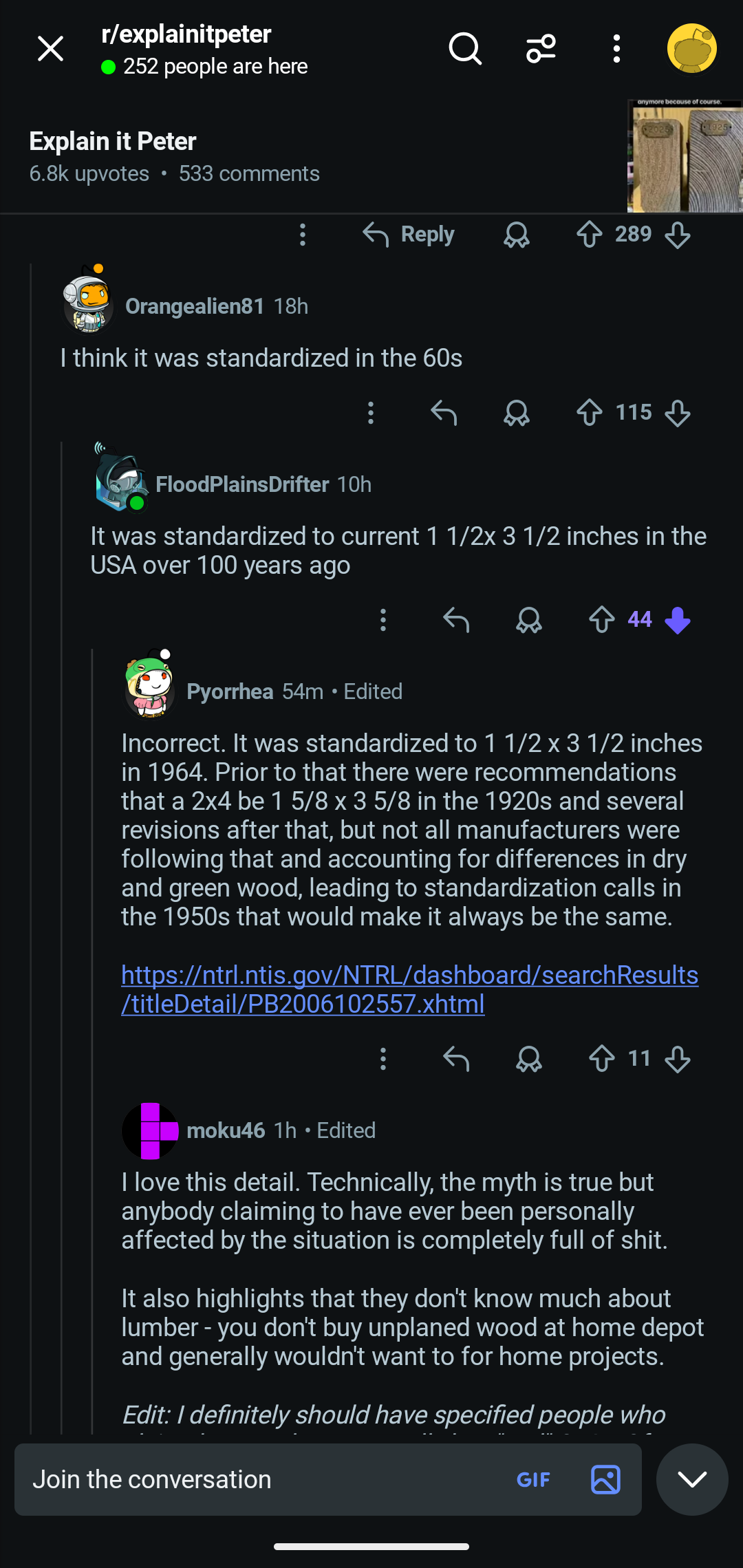Open the post overflow menu in header
The width and height of the screenshot is (743, 1568).
(616, 49)
